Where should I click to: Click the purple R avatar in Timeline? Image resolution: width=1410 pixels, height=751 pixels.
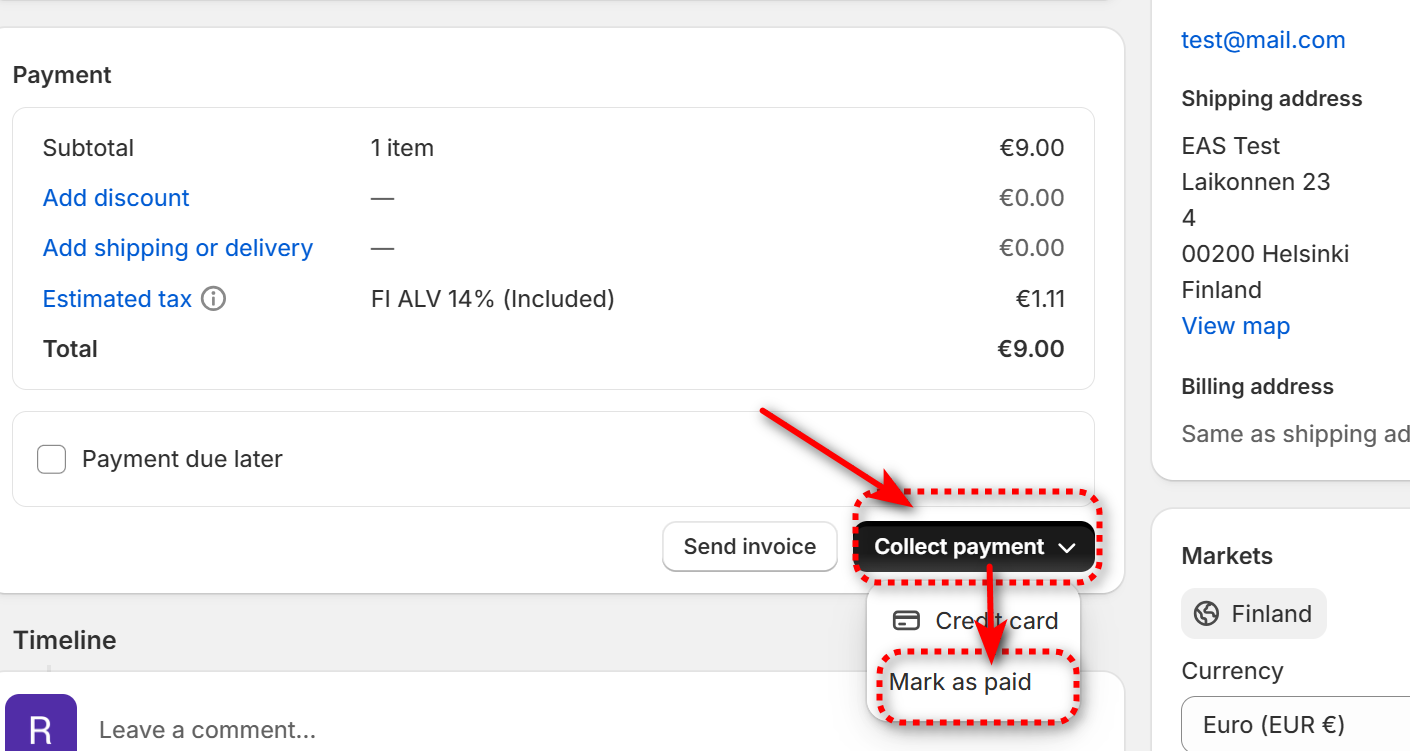click(40, 725)
